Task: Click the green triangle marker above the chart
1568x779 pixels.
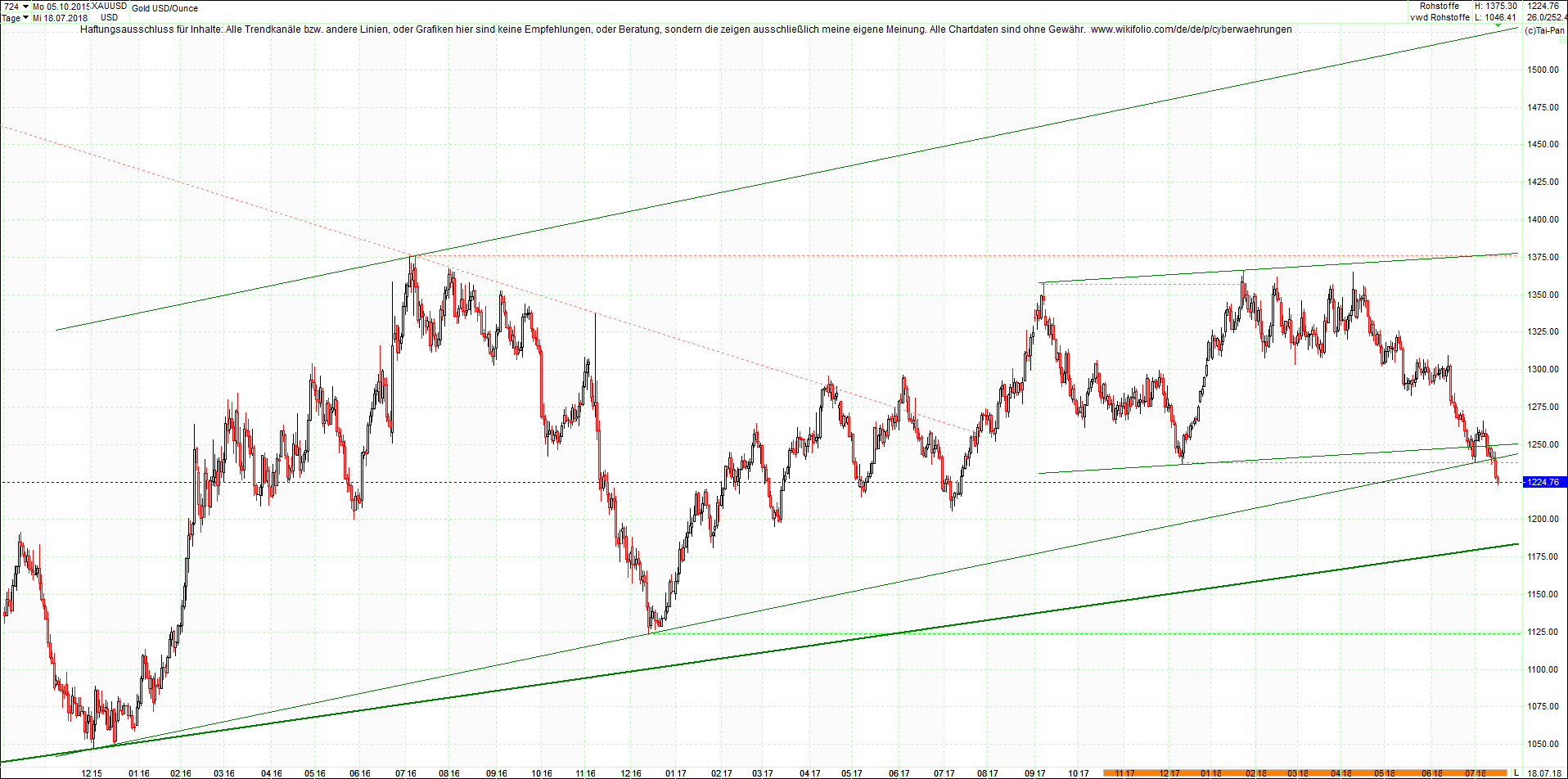Action: pos(1498,25)
